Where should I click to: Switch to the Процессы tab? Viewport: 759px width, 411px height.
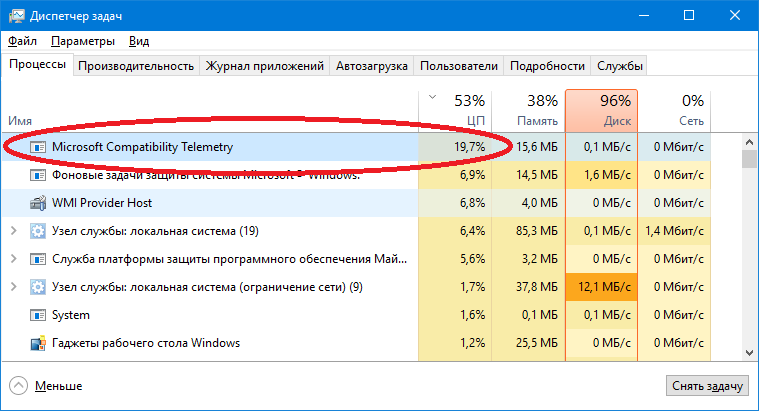pyautogui.click(x=37, y=64)
